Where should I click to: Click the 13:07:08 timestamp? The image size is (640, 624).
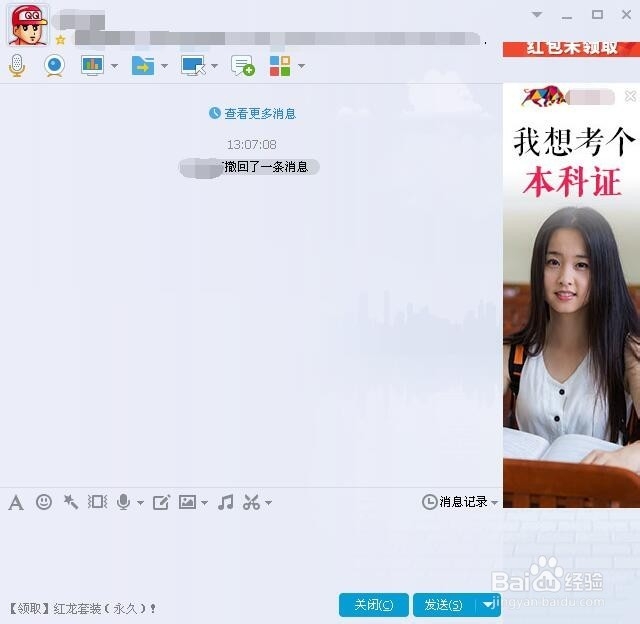pos(252,144)
